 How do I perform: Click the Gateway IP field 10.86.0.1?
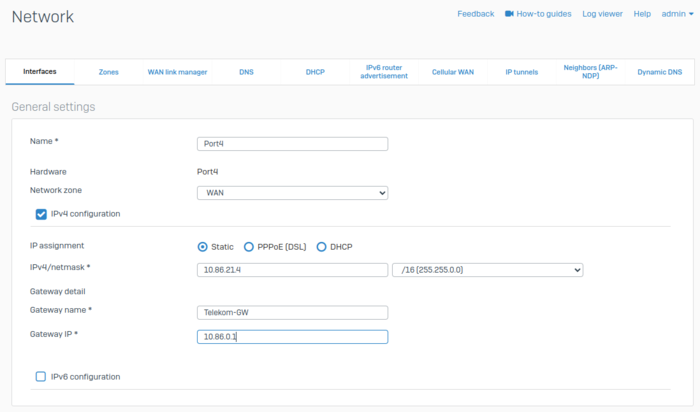click(x=292, y=337)
